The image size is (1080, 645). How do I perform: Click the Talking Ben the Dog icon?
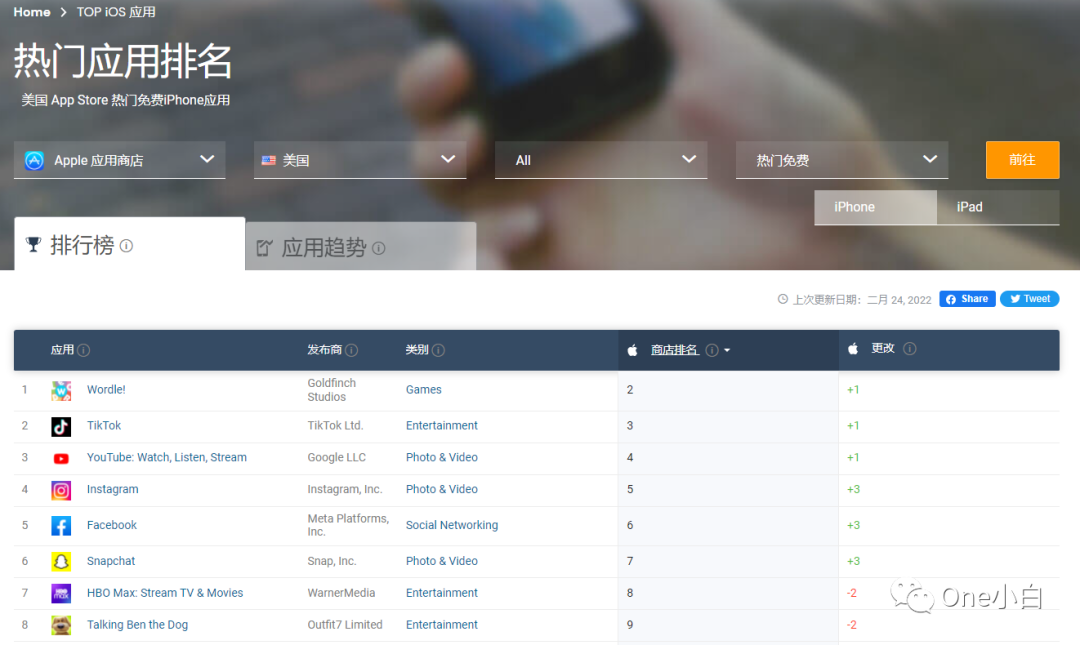coord(61,624)
